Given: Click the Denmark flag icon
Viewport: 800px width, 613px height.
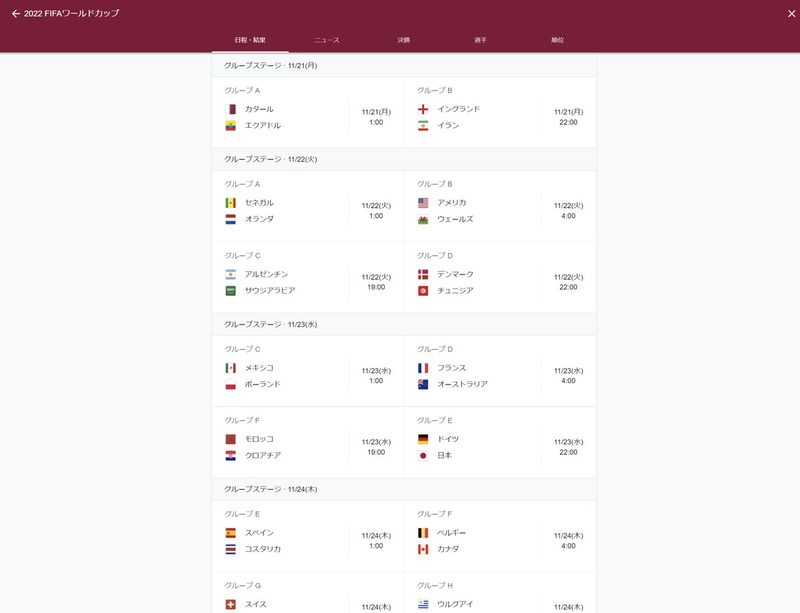Looking at the screenshot, I should coord(423,274).
